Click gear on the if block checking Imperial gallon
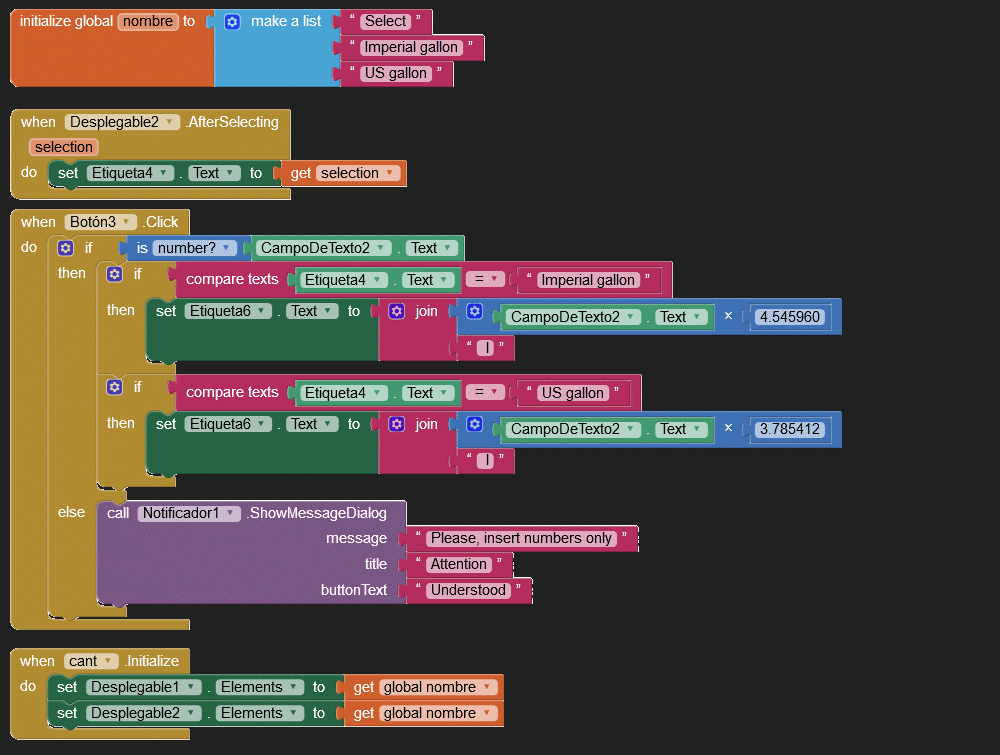Image resolution: width=1000 pixels, height=755 pixels. (x=115, y=274)
